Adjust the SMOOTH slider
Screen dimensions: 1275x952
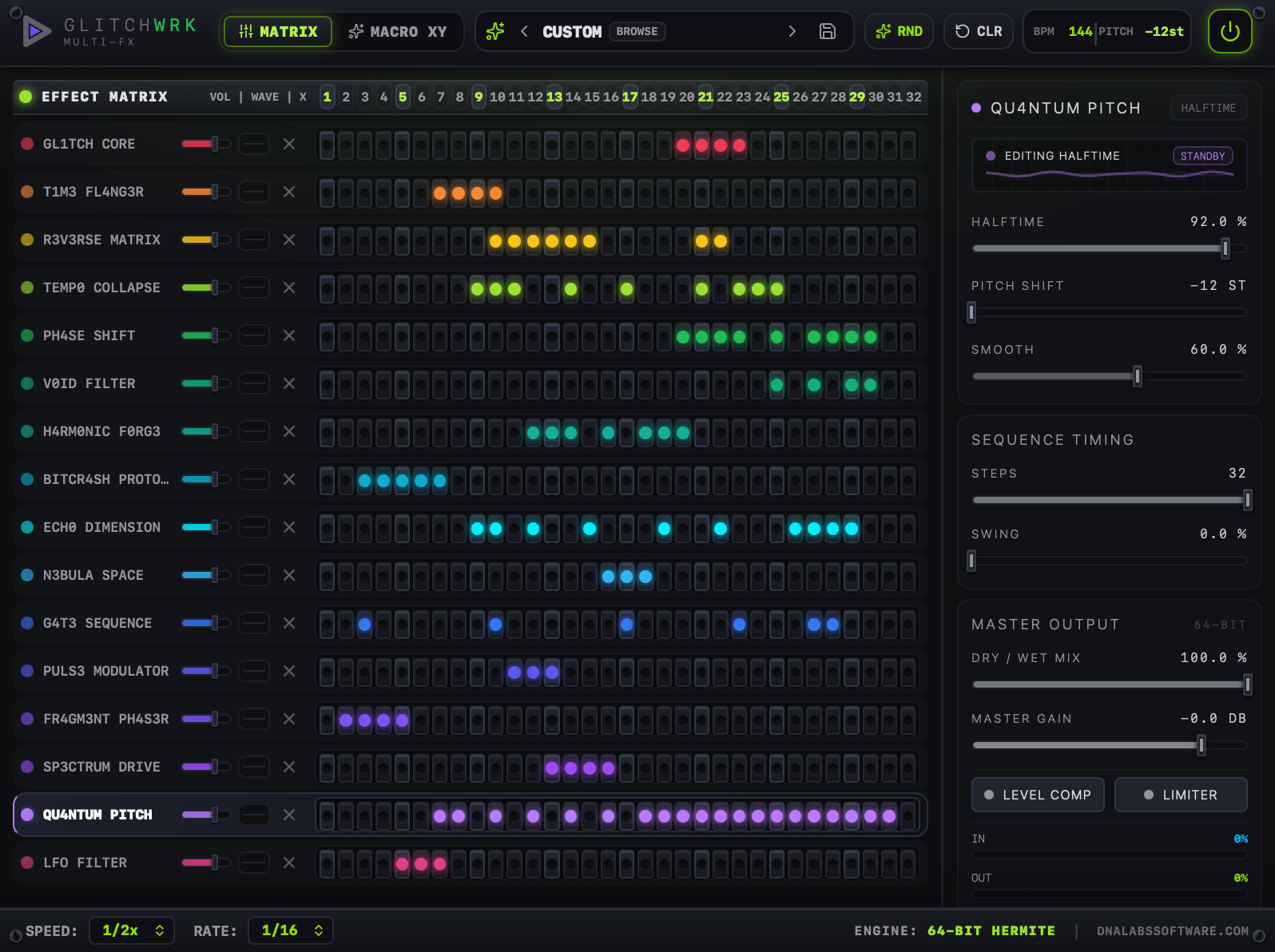click(1110, 376)
